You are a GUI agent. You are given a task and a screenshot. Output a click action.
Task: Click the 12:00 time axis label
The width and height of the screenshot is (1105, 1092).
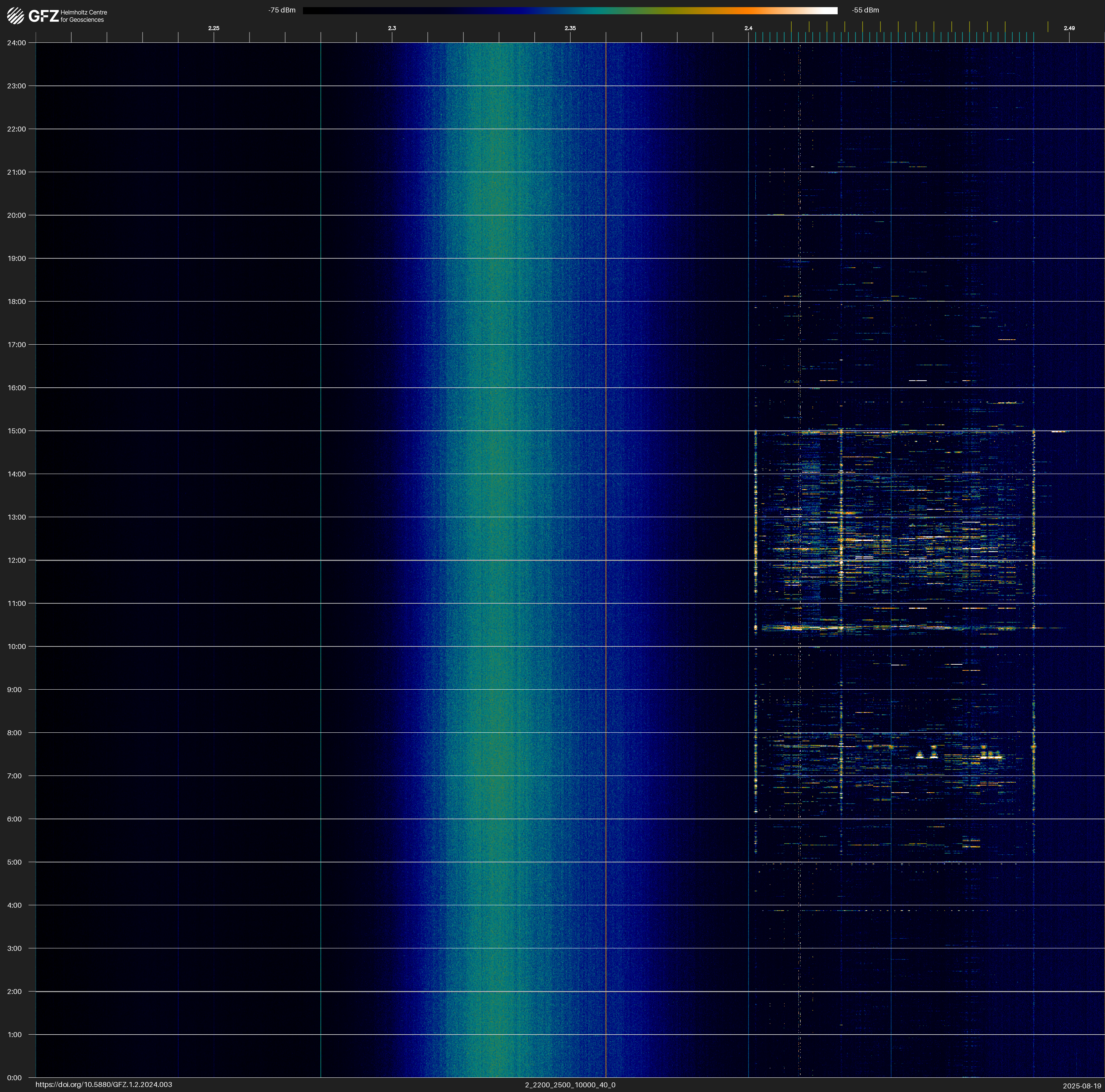tap(17, 560)
